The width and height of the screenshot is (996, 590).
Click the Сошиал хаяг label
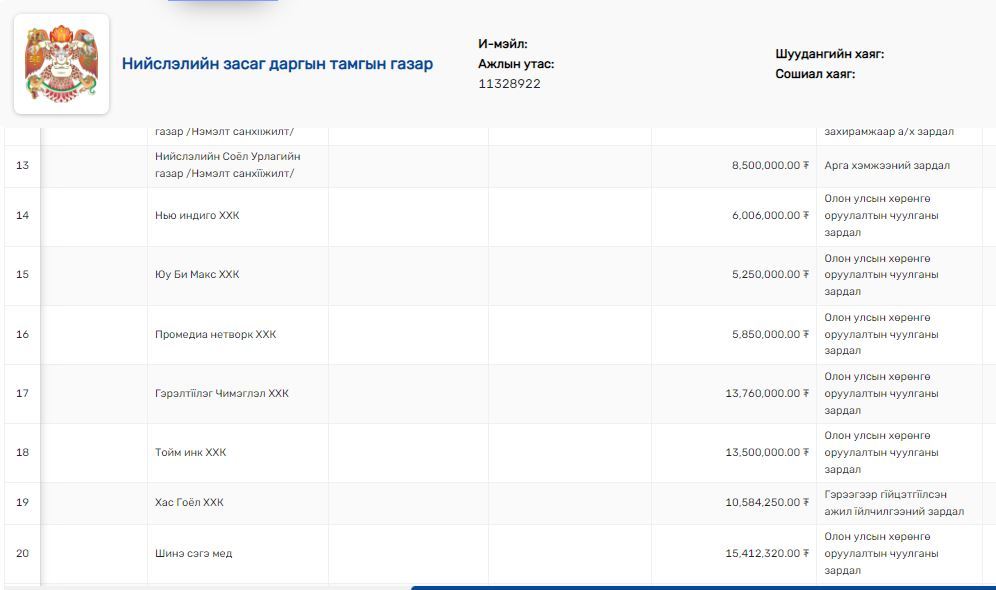tap(815, 74)
